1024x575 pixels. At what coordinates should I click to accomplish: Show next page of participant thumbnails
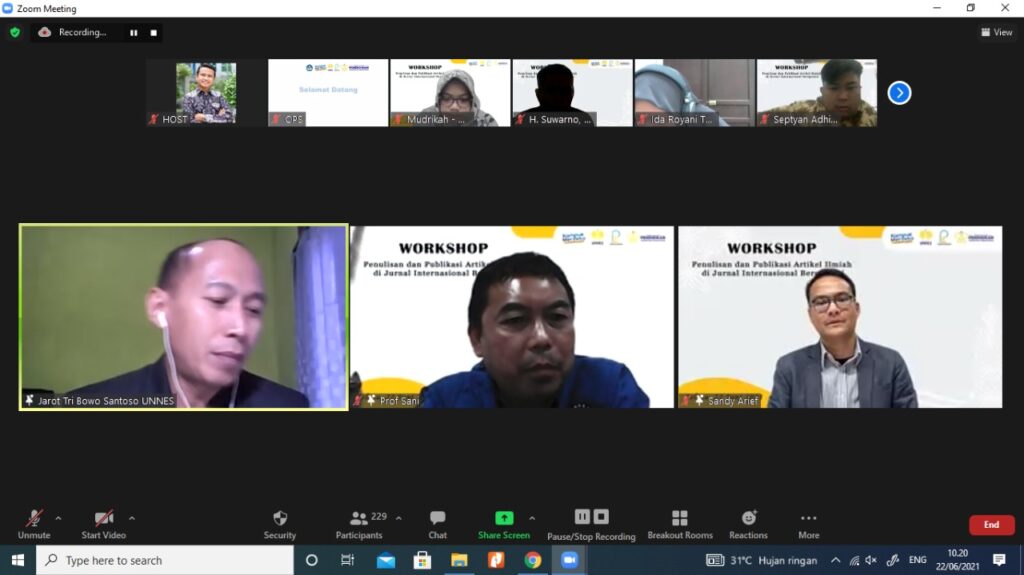tap(899, 93)
